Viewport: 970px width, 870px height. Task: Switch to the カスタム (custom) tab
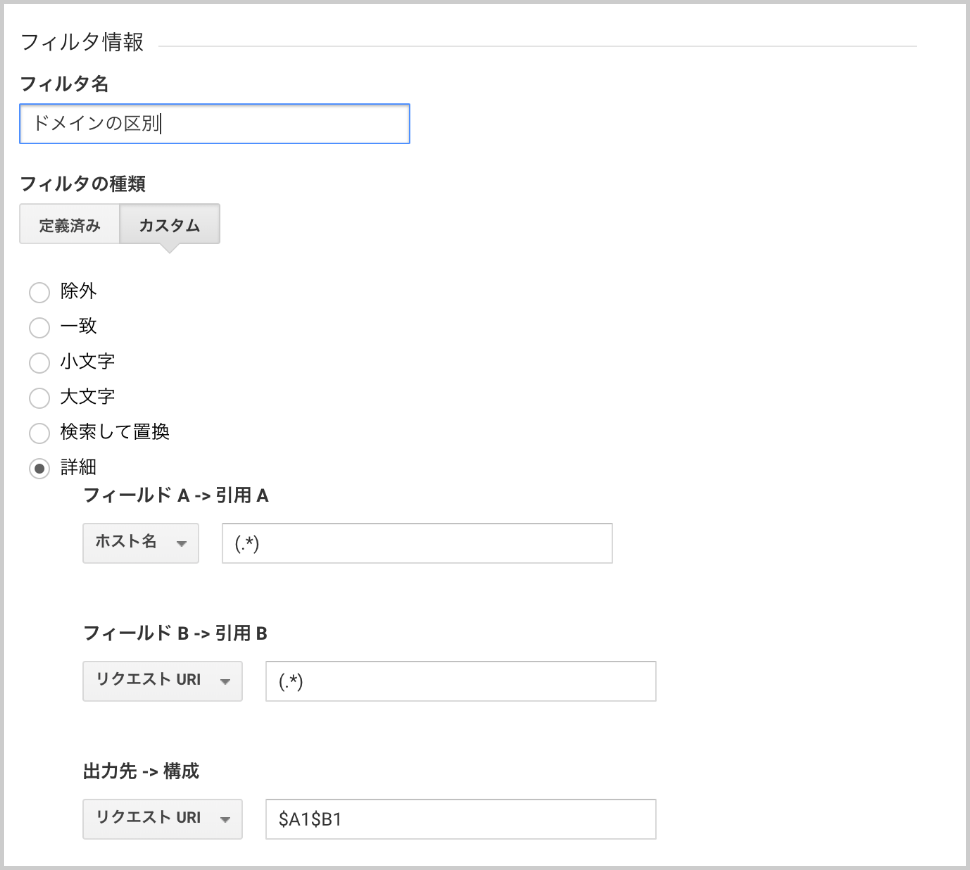click(169, 224)
